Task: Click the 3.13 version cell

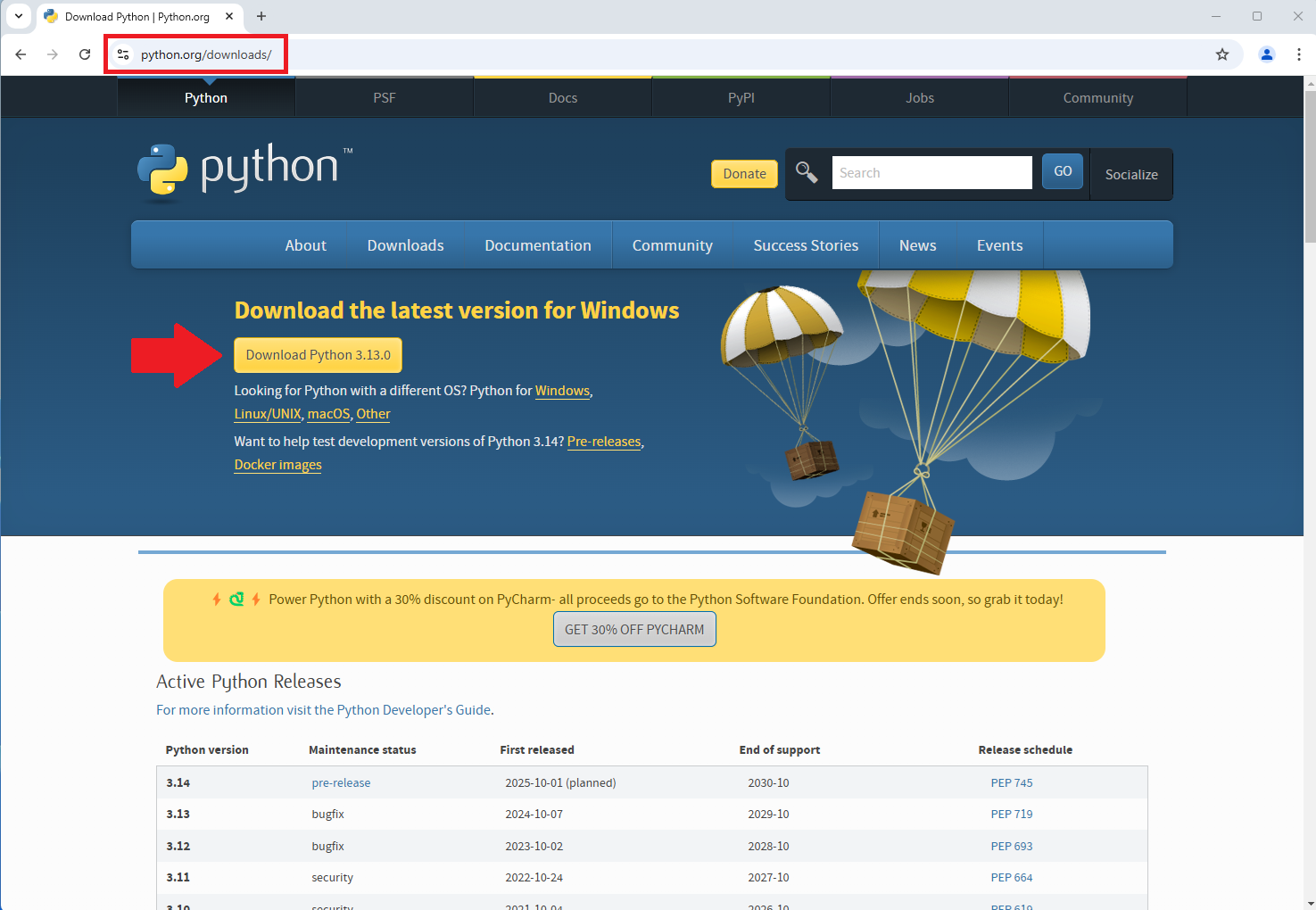Action: click(x=178, y=814)
